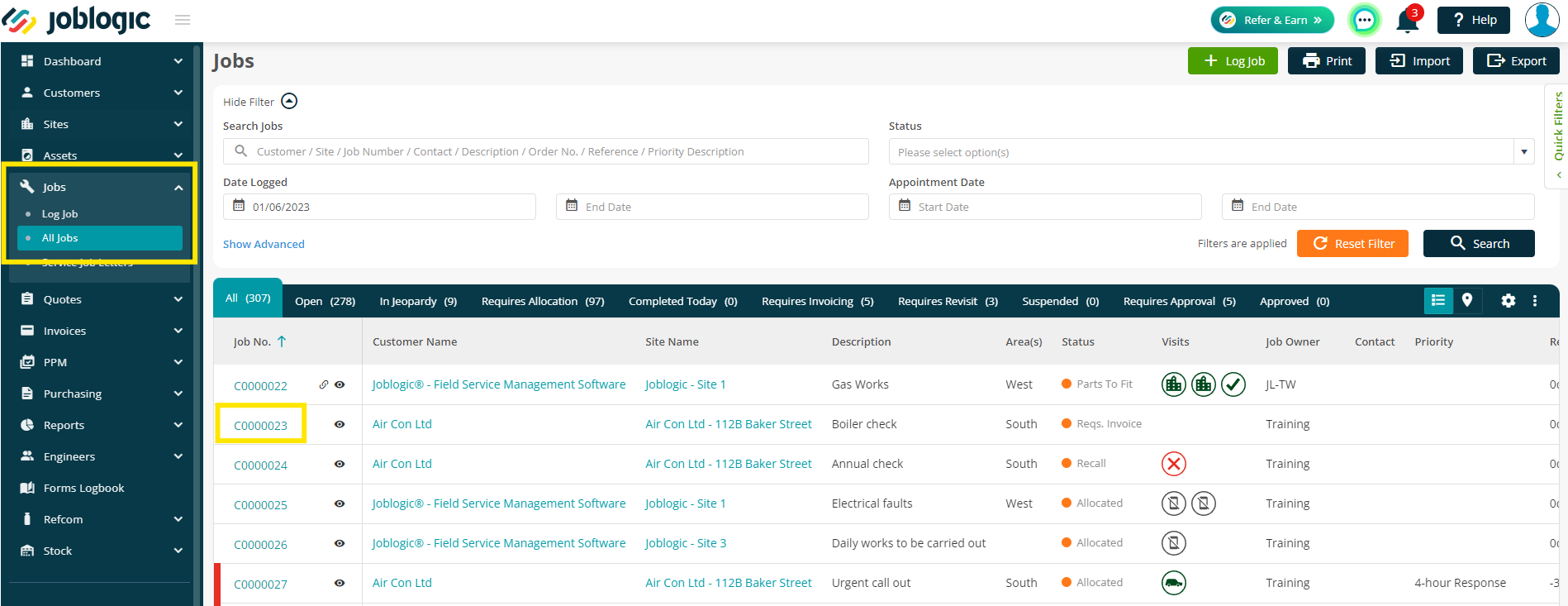The width and height of the screenshot is (1568, 606).
Task: Open Quick Filters side panel
Action: [x=1557, y=136]
